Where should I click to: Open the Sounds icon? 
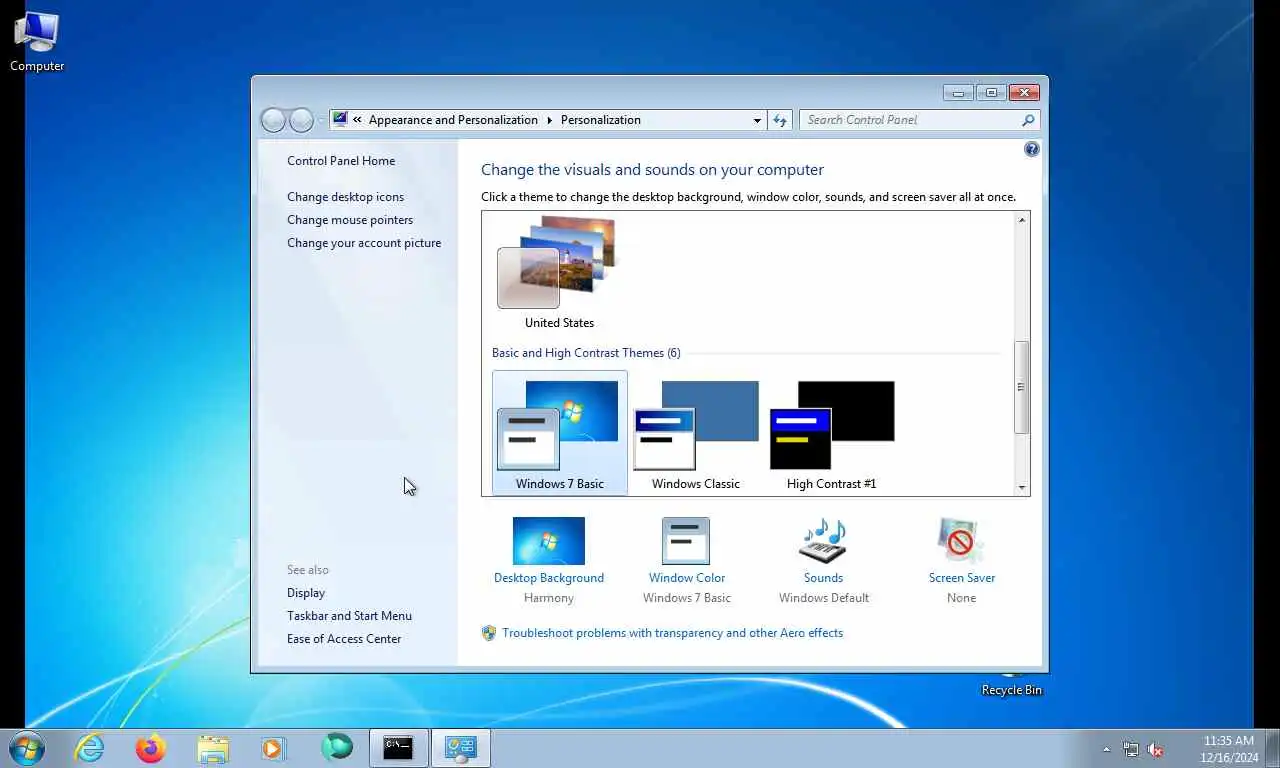click(823, 541)
